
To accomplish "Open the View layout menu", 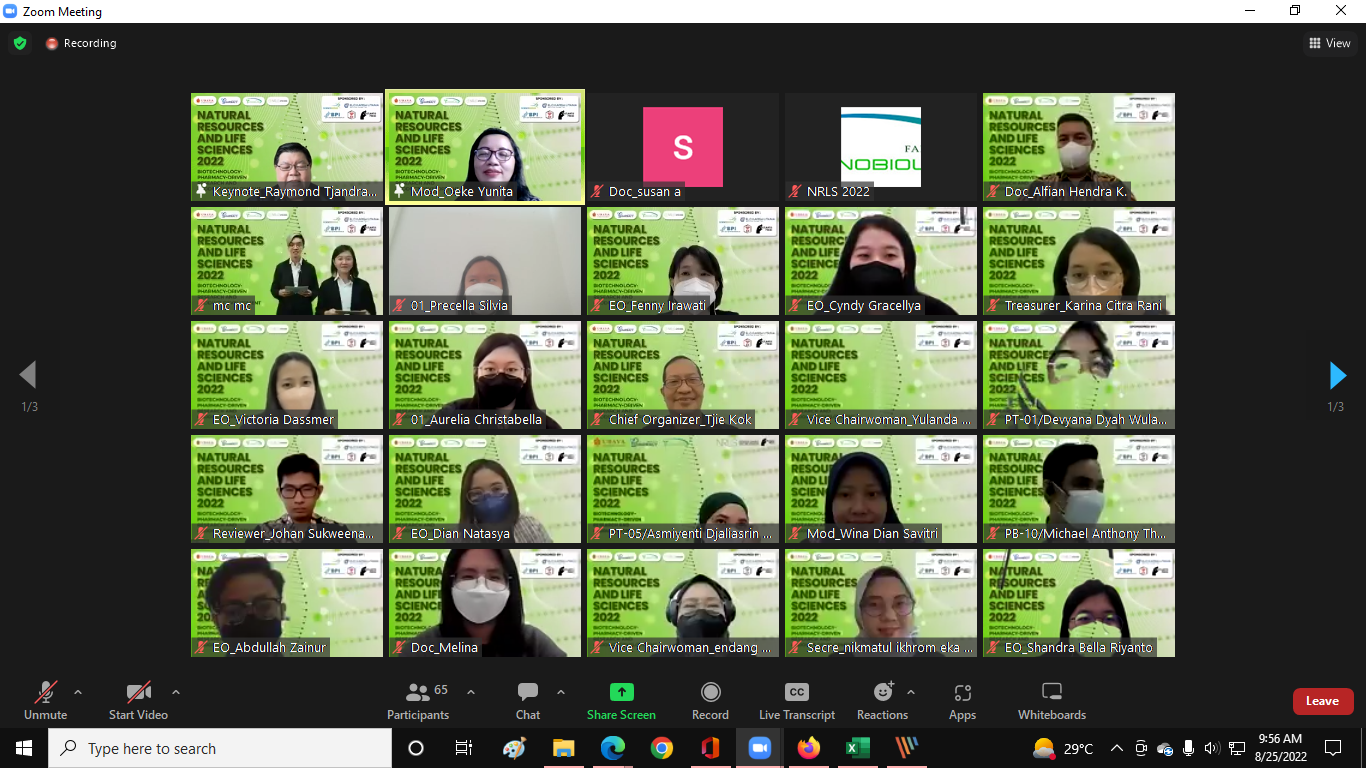I will click(x=1330, y=43).
